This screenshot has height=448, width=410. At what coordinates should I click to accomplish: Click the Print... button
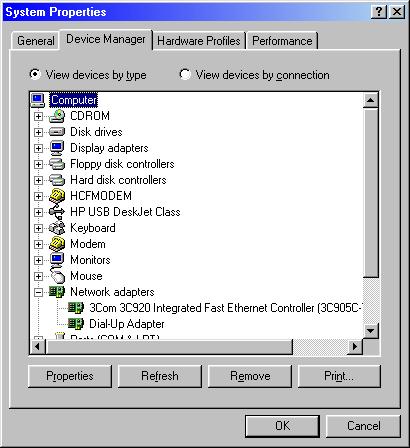(x=339, y=376)
